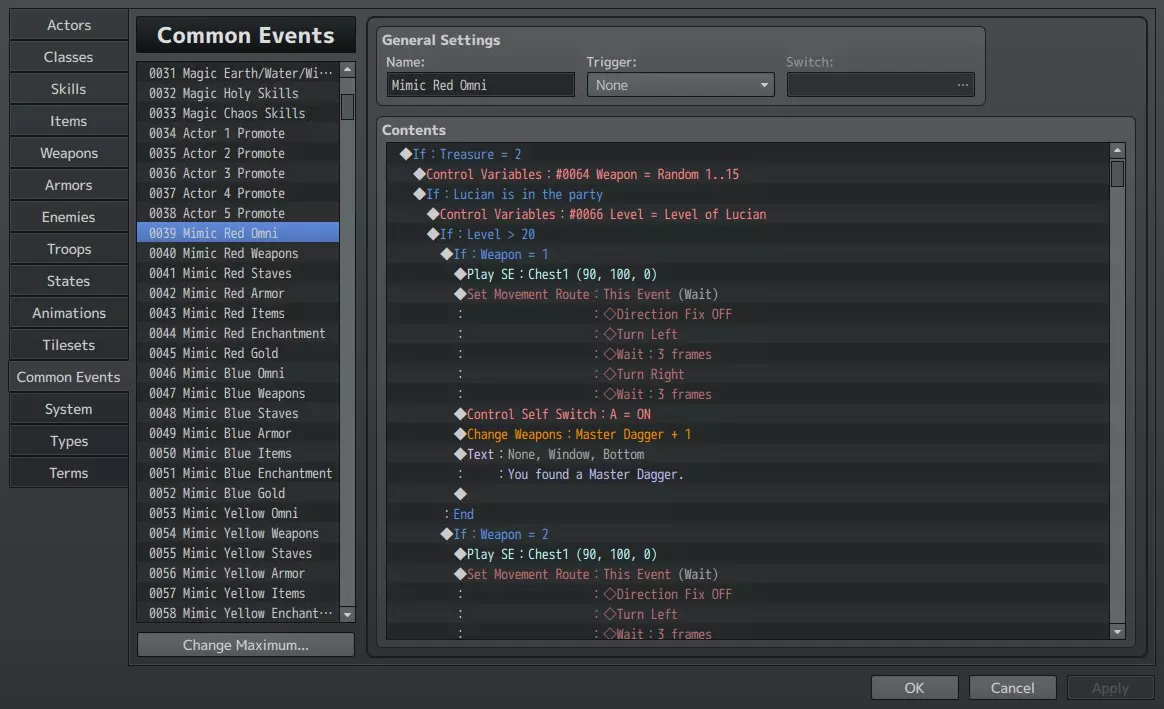The image size is (1164, 709).
Task: Select the States tab
Action: [68, 281]
